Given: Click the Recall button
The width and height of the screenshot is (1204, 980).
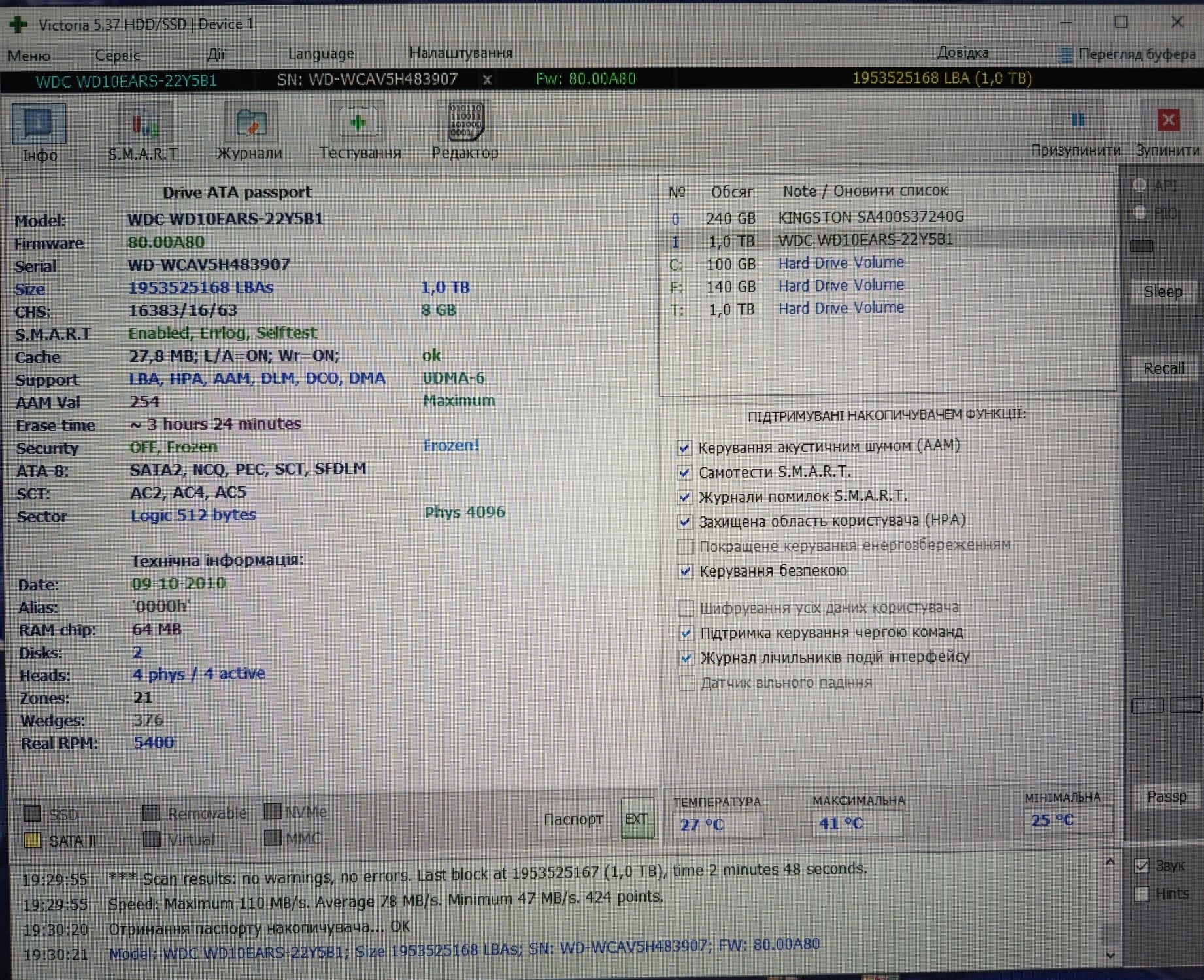Looking at the screenshot, I should 1163,369.
